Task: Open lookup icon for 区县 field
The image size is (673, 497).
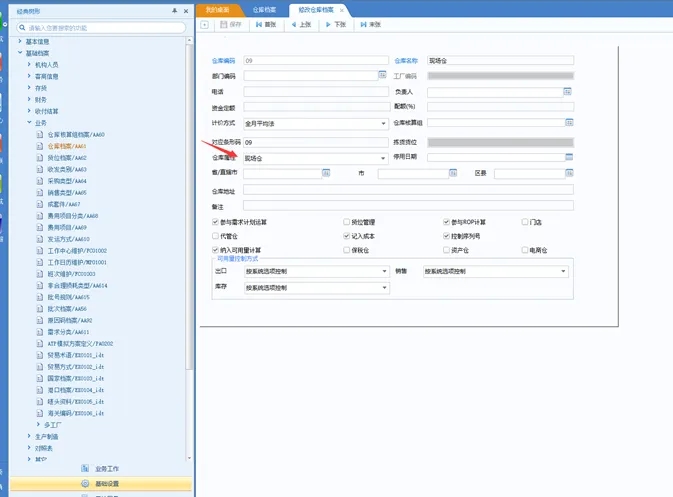Action: tap(569, 173)
